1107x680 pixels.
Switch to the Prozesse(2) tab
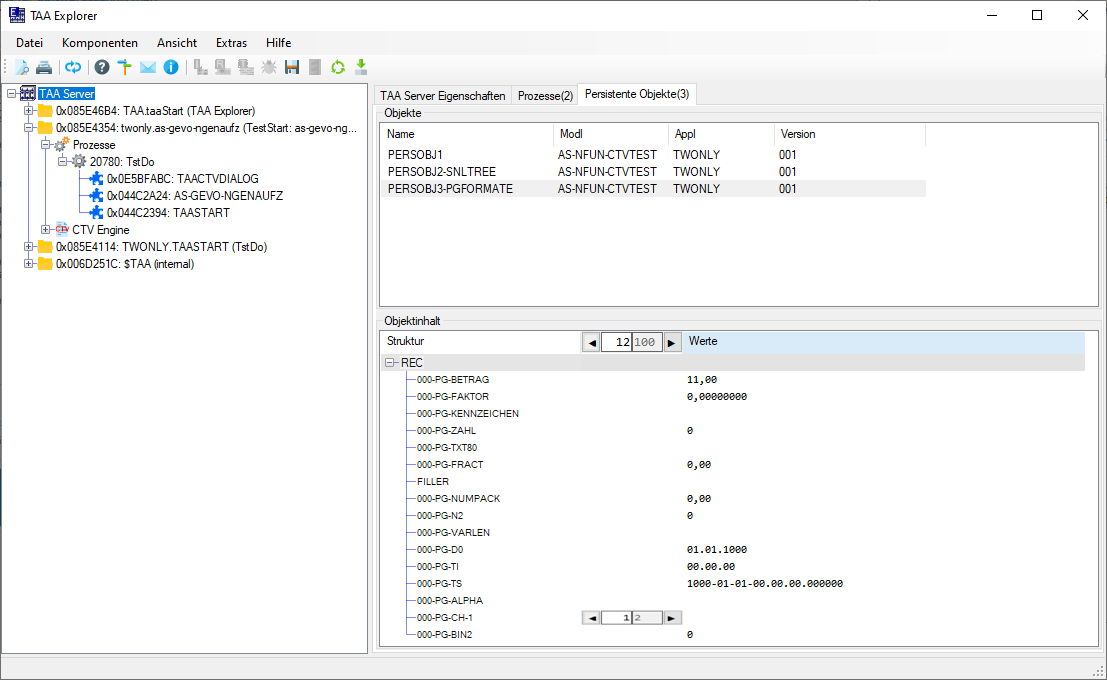(x=545, y=95)
